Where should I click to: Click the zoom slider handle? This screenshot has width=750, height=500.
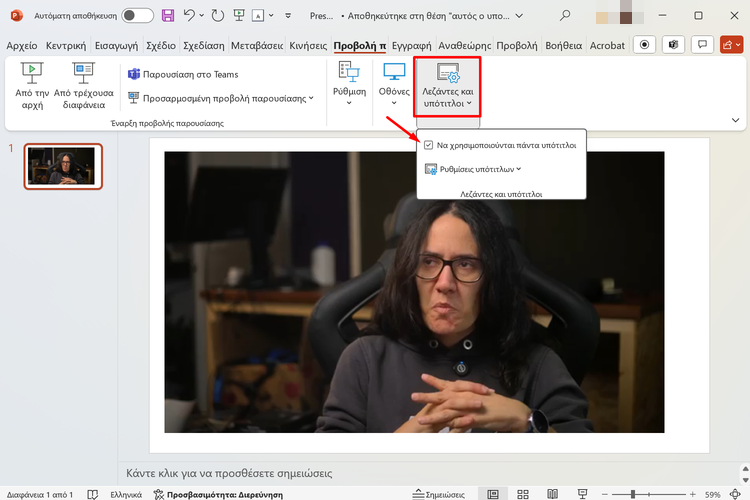click(633, 494)
